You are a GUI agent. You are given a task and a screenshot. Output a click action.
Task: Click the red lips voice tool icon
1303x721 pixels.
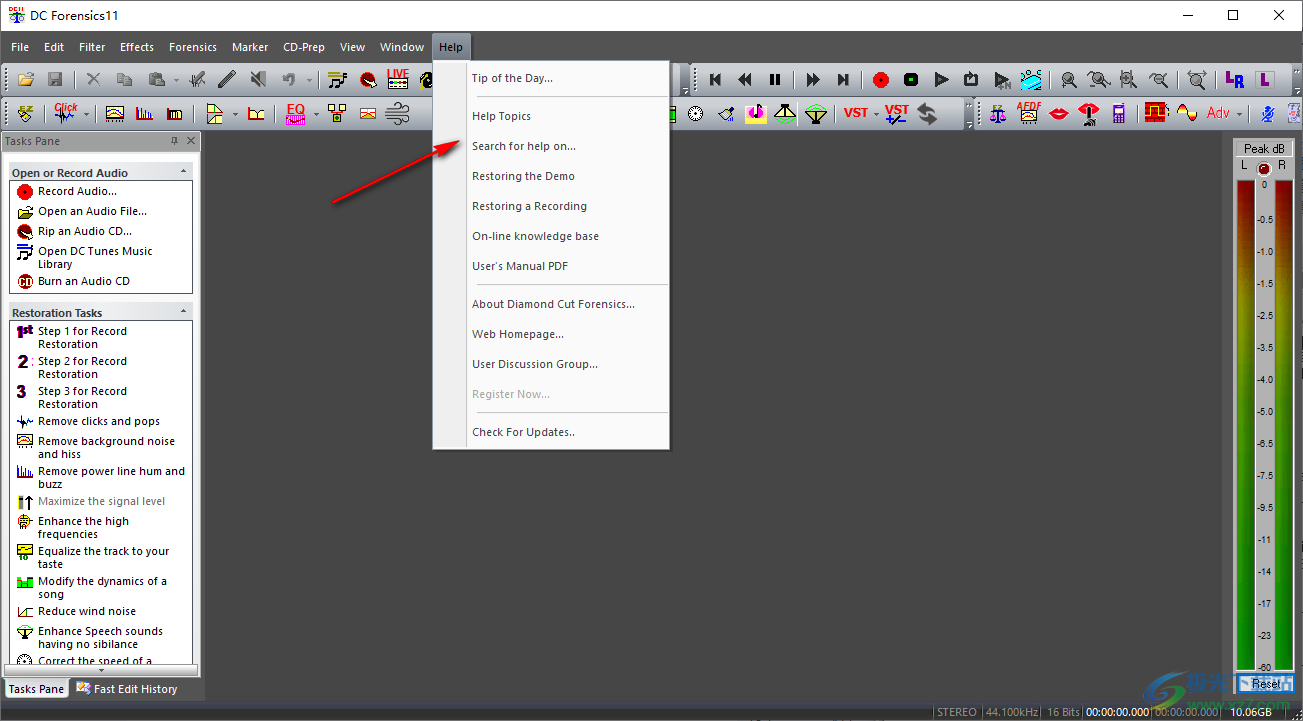[1059, 114]
